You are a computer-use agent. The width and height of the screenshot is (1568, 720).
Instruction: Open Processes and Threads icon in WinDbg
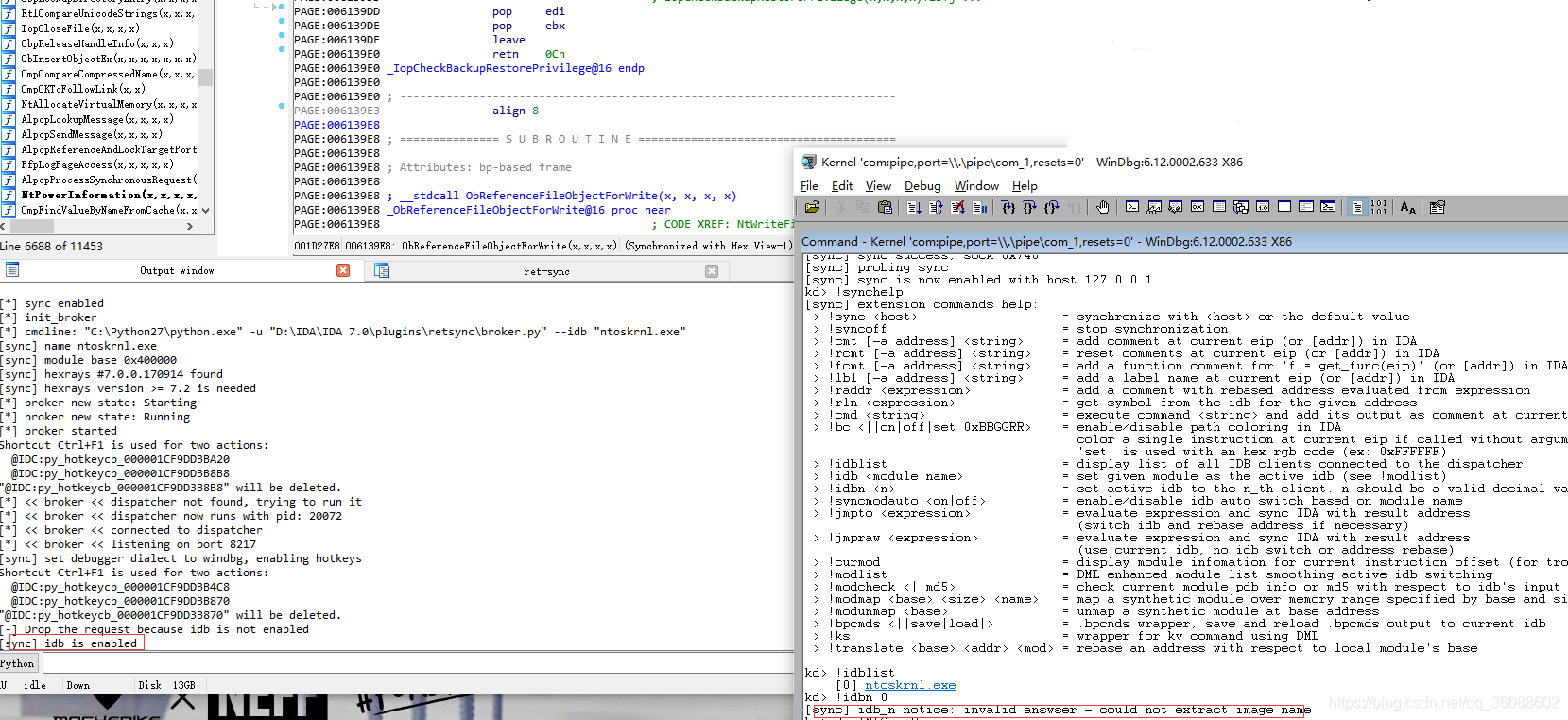pyautogui.click(x=1306, y=207)
